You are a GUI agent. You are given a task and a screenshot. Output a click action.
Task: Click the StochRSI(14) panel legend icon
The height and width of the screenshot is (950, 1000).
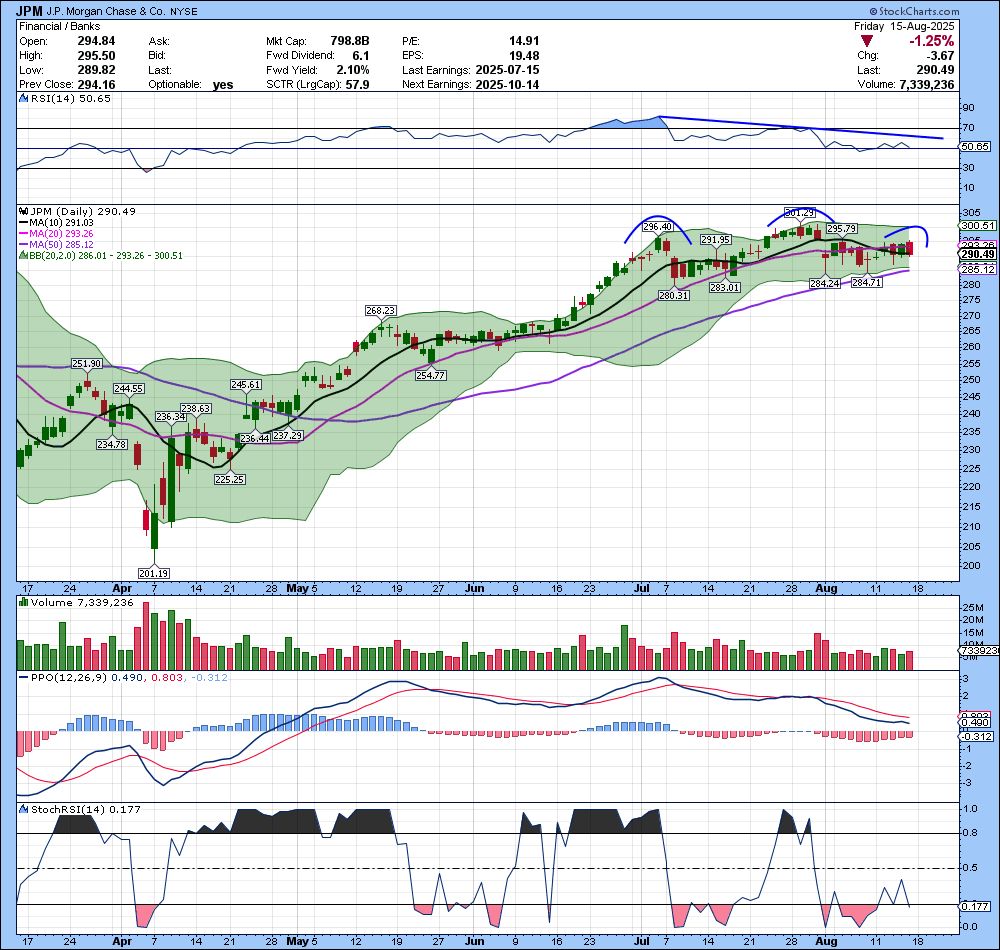click(24, 810)
